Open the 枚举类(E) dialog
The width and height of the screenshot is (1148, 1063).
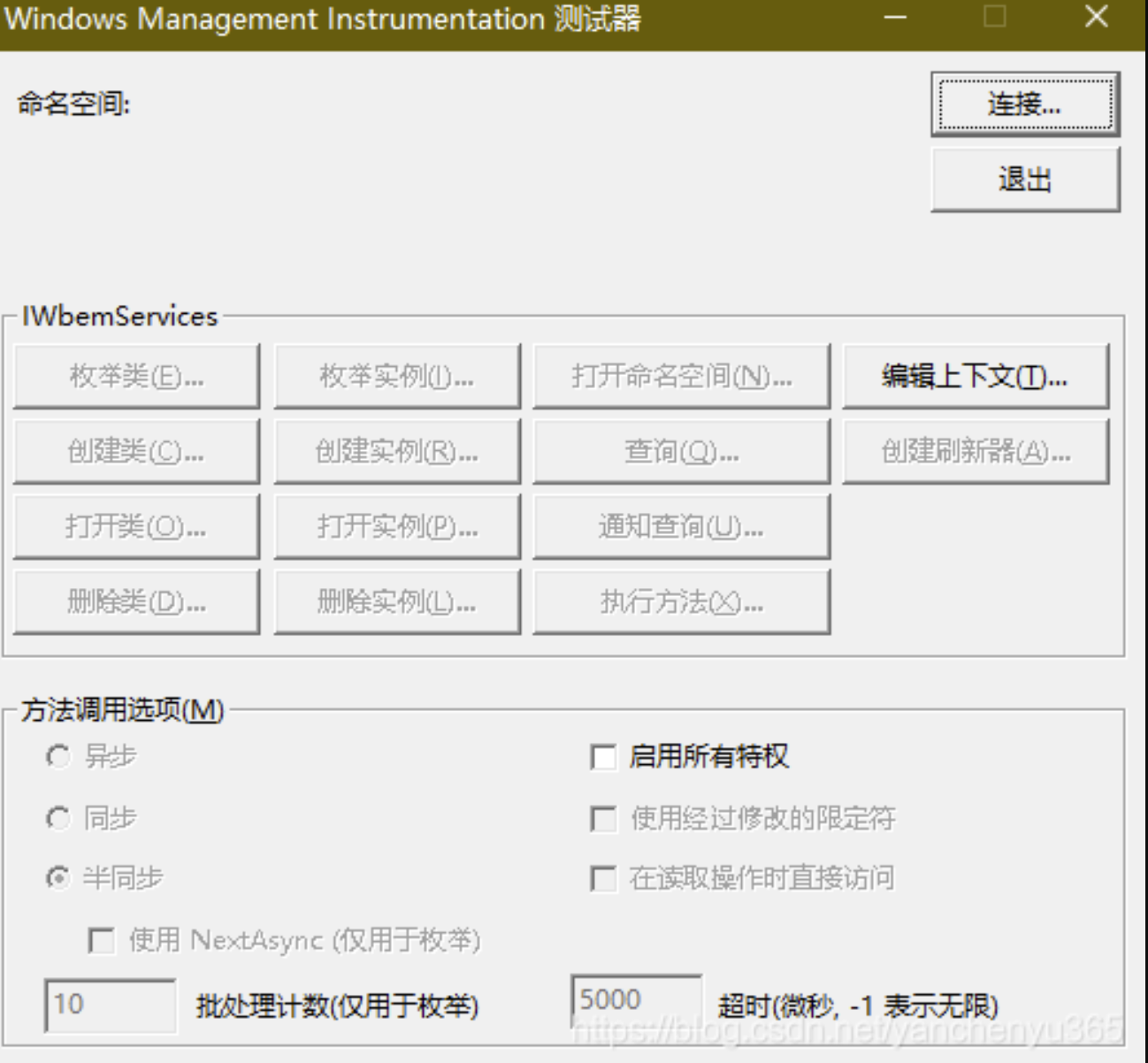coord(137,374)
